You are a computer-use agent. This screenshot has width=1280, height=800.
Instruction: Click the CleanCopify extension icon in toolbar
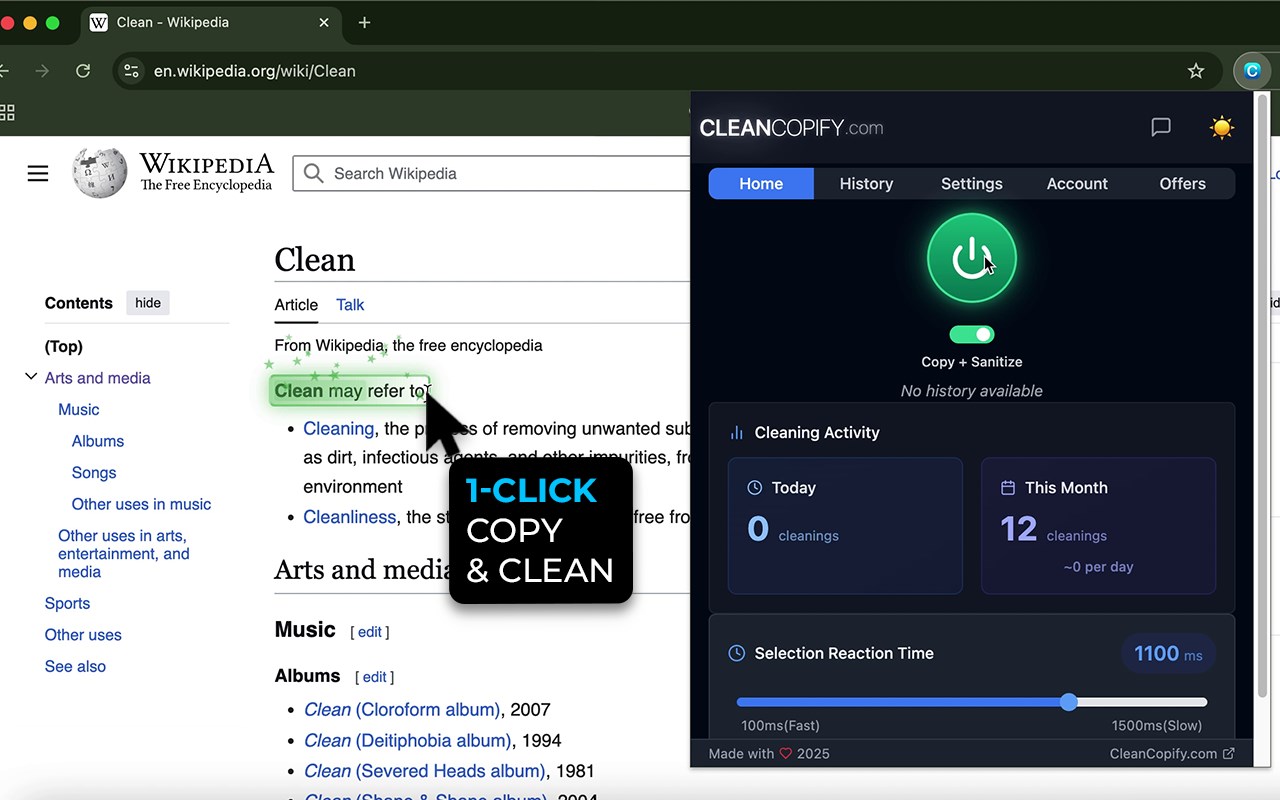tap(1252, 71)
